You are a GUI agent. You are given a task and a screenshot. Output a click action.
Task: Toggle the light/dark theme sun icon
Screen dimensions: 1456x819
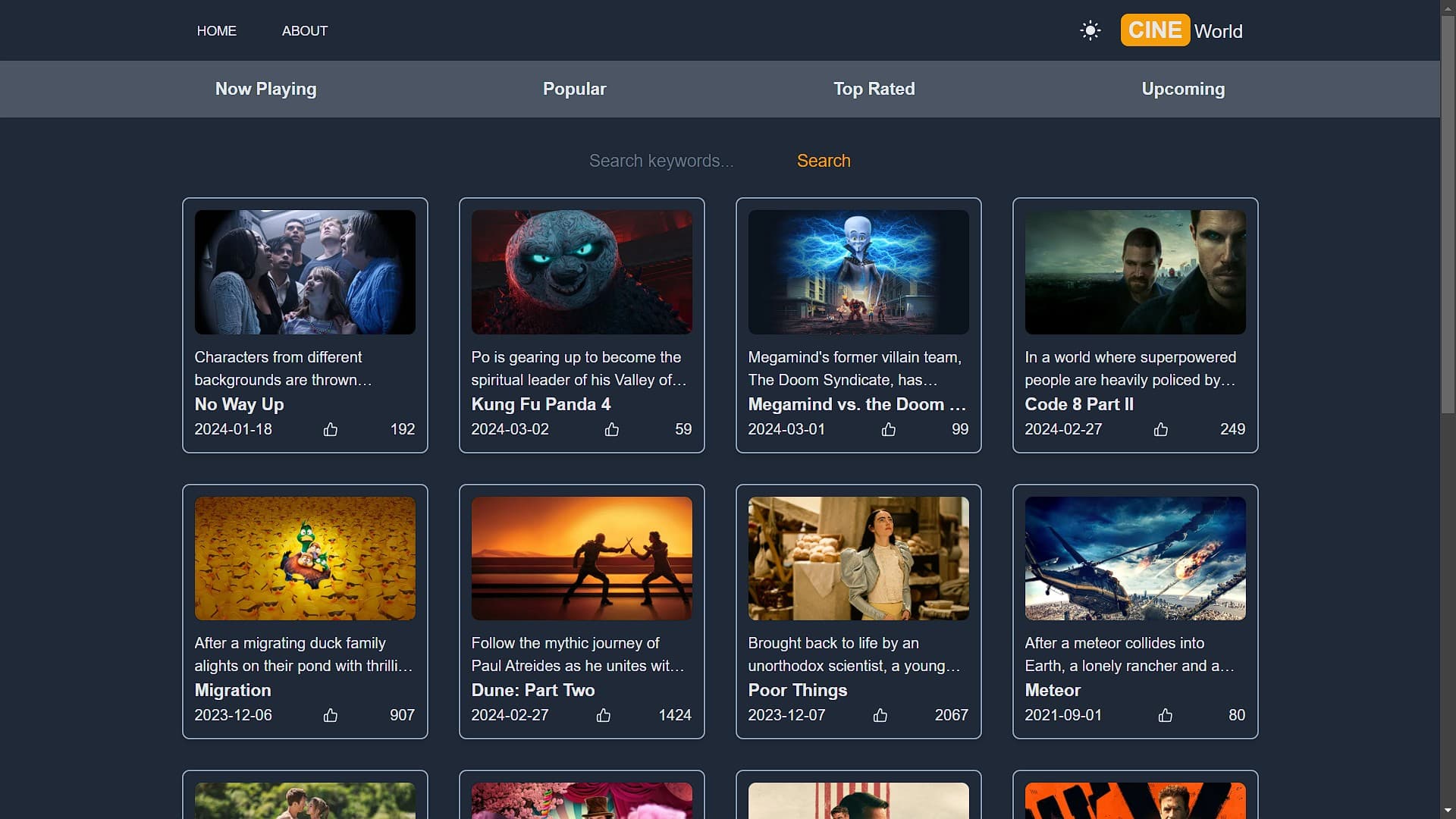click(x=1090, y=30)
